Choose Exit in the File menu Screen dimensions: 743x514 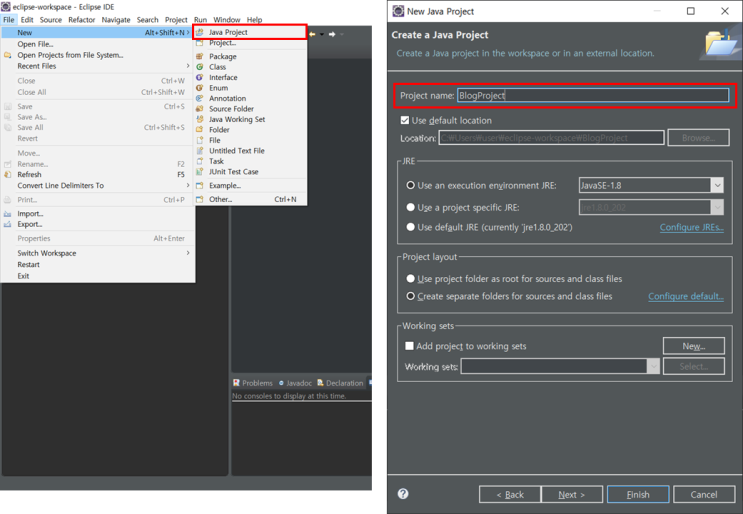coord(23,276)
